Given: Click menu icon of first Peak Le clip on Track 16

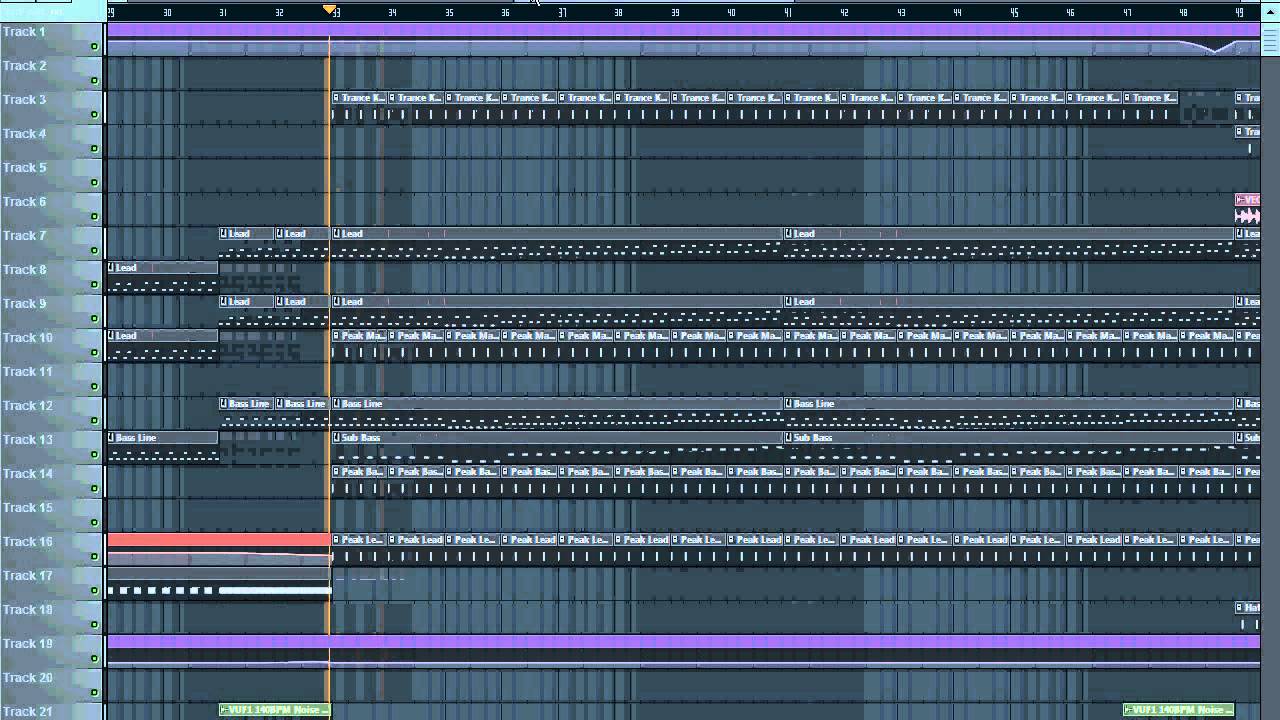Looking at the screenshot, I should pos(337,540).
